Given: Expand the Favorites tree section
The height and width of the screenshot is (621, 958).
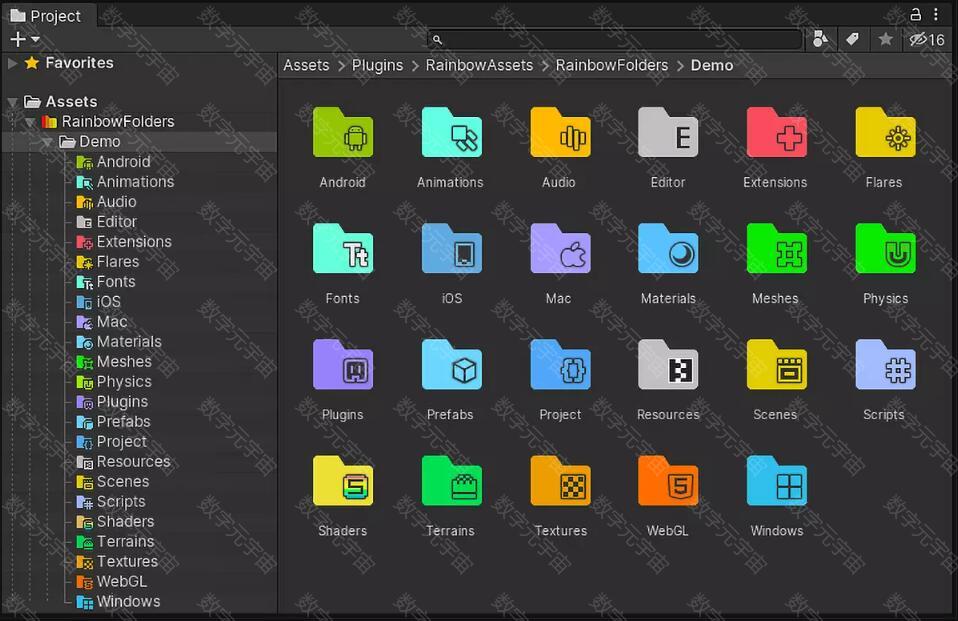Looking at the screenshot, I should (x=13, y=63).
